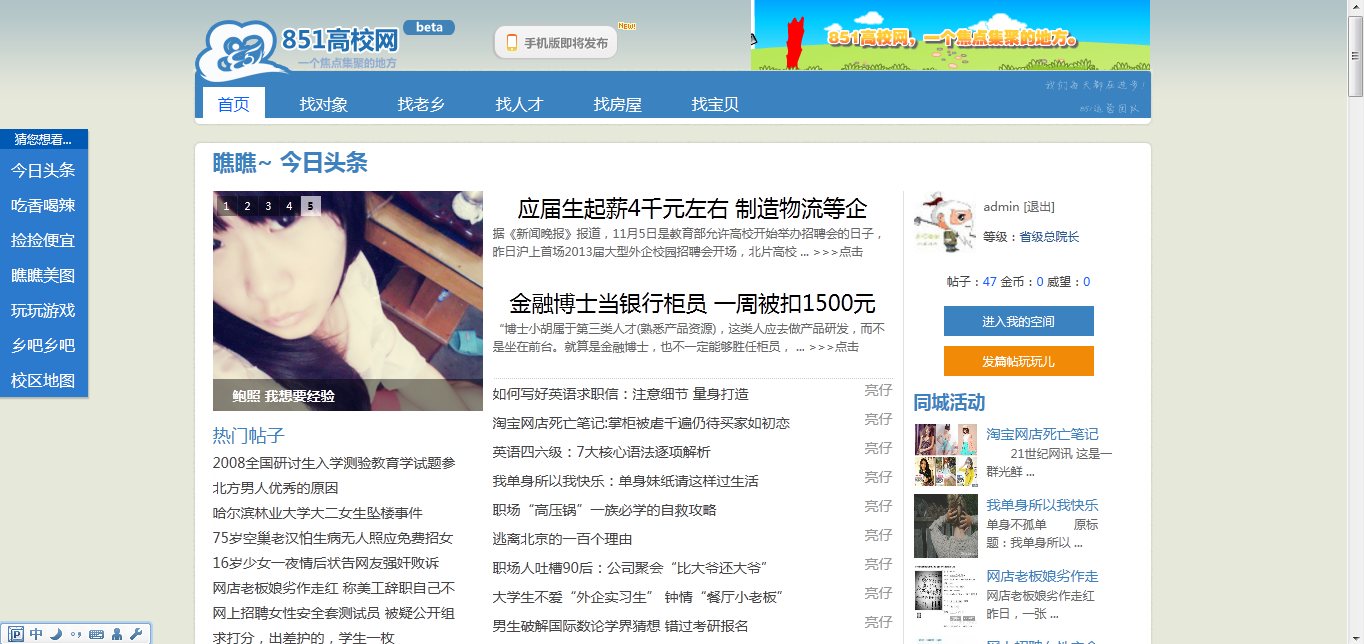
Task: Click the slideshow caption 鲍照 我想要经验
Action: pos(284,396)
